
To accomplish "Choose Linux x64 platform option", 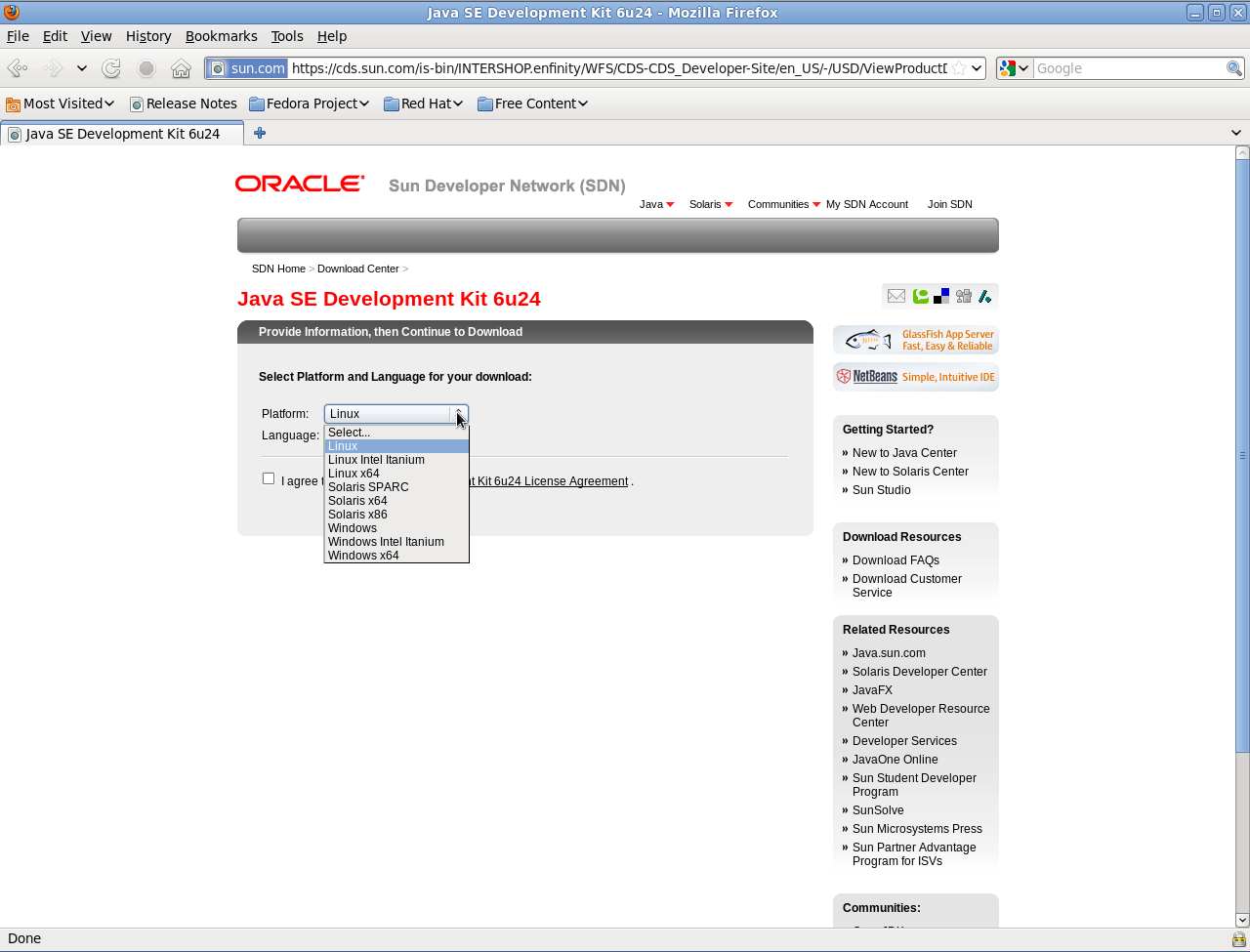I will click(x=396, y=474).
